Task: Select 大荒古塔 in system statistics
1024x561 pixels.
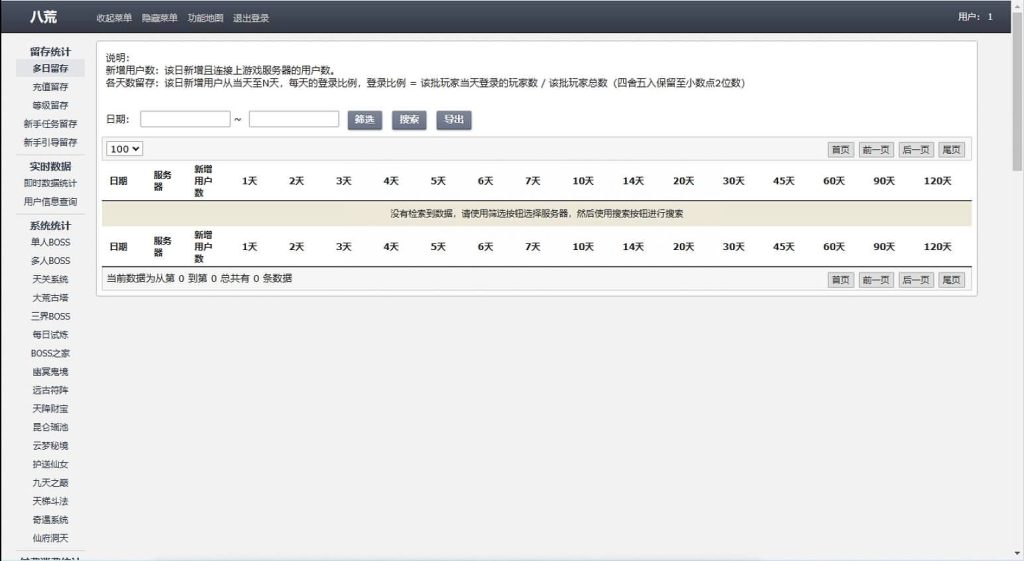Action: 50,298
